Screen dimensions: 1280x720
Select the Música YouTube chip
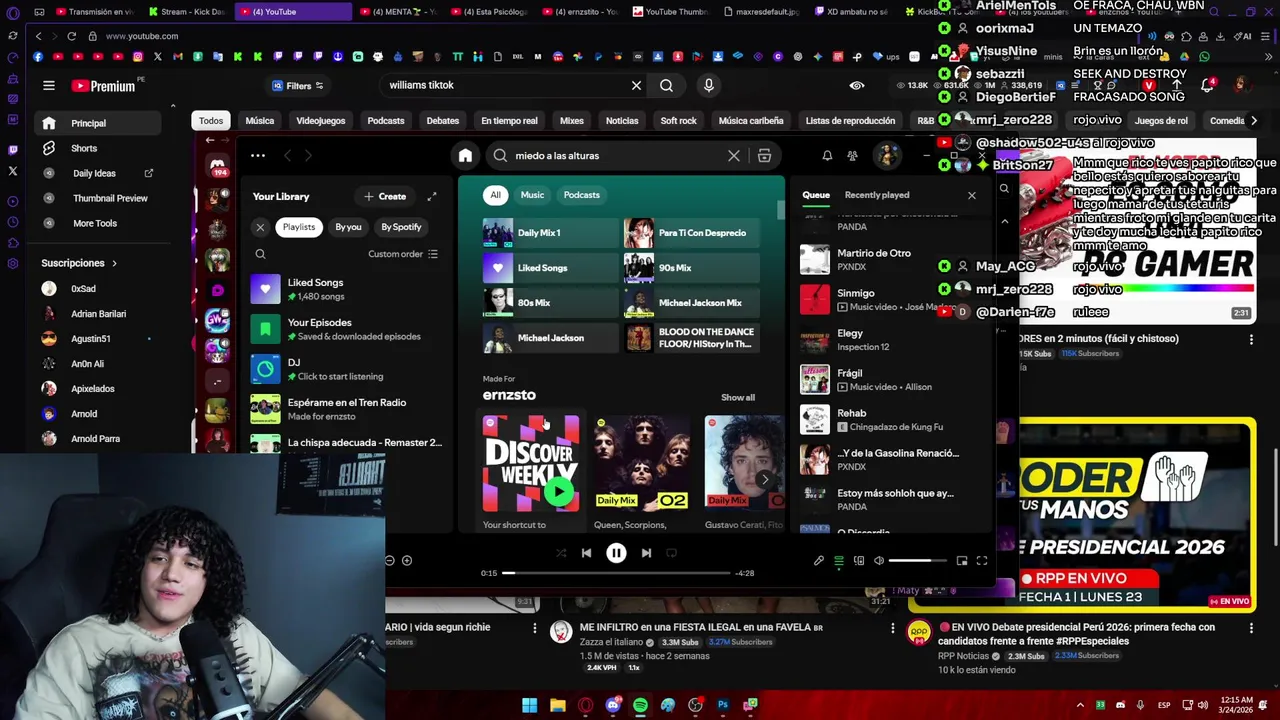[260, 121]
